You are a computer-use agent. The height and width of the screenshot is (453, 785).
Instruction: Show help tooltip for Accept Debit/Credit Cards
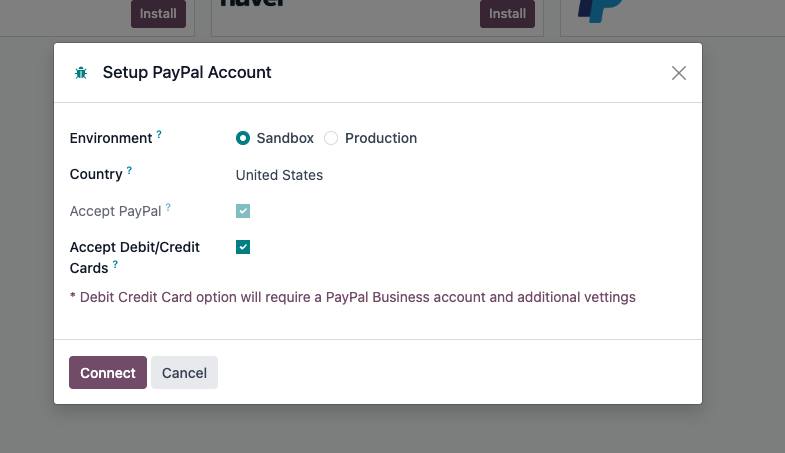(115, 264)
